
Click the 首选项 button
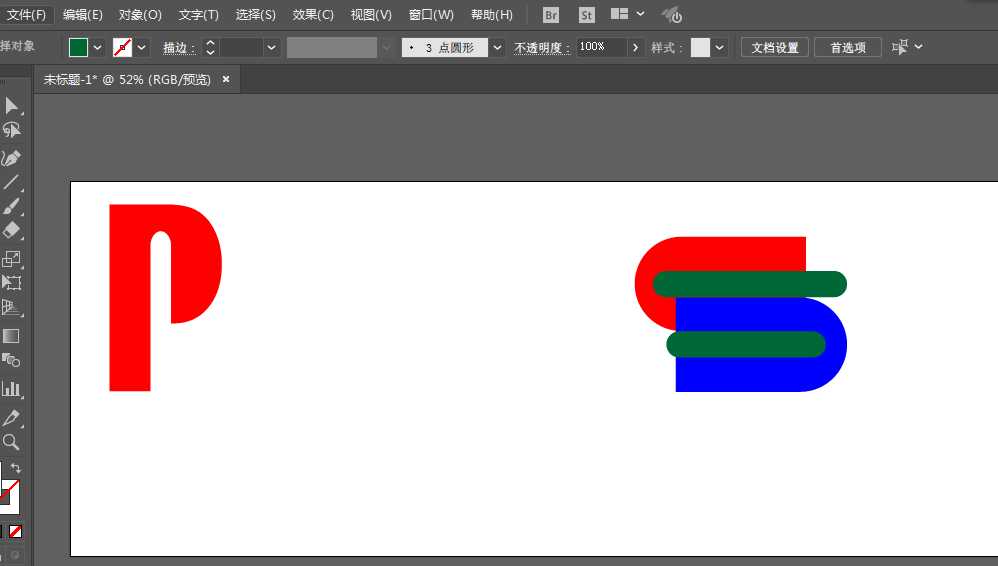point(847,47)
